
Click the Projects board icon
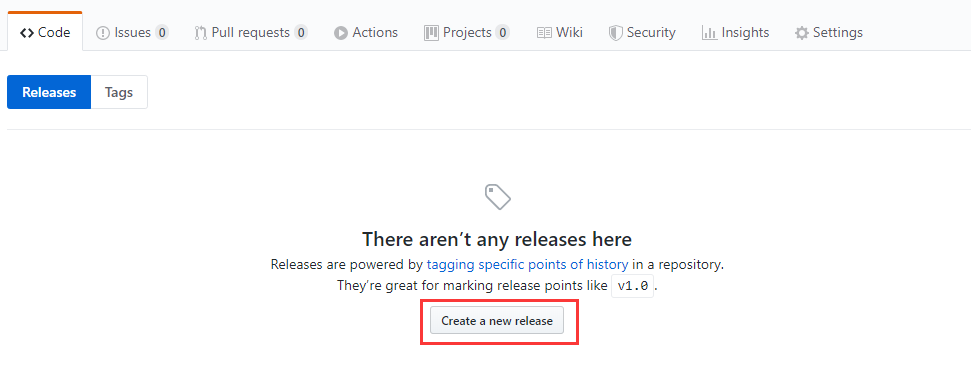(431, 33)
